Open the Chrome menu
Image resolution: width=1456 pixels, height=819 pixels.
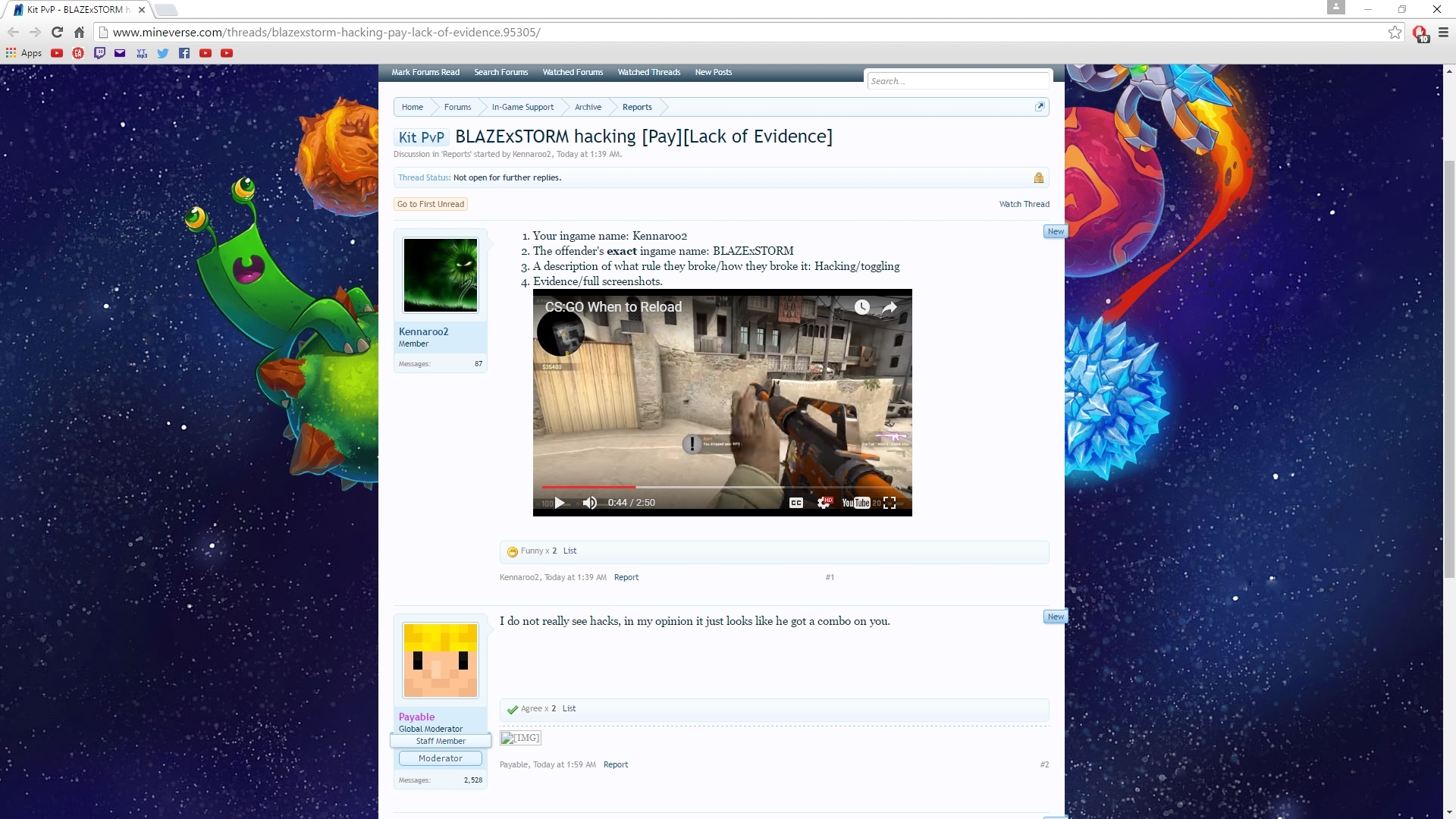(1443, 32)
